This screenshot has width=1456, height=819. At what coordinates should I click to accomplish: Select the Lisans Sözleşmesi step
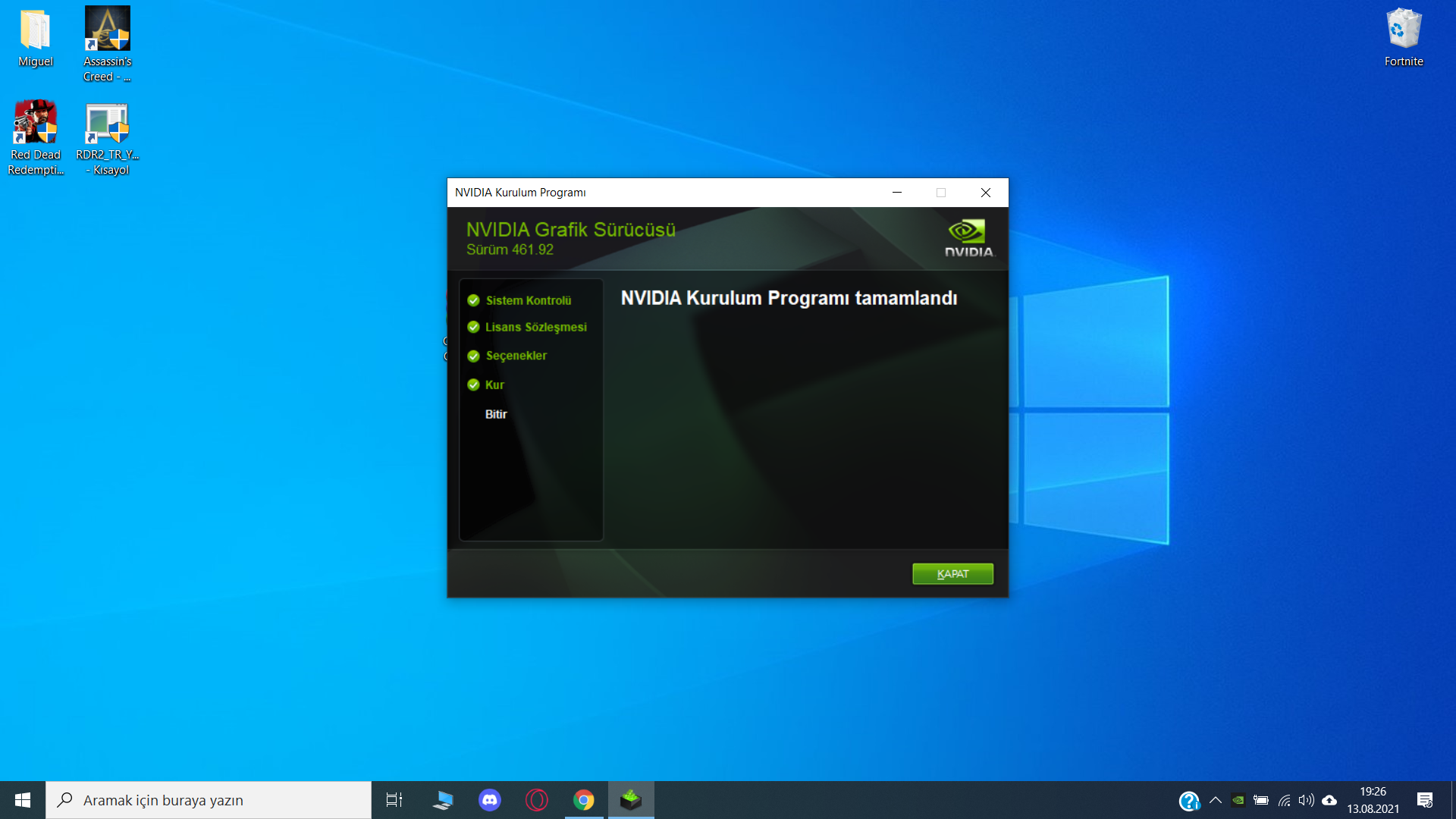[x=535, y=327]
